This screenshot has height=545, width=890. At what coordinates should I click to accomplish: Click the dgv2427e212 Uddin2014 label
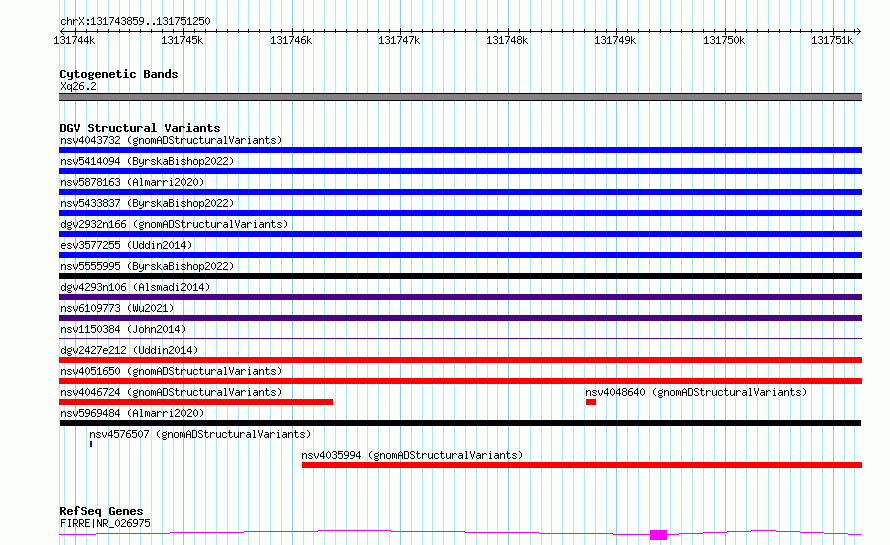click(x=129, y=350)
